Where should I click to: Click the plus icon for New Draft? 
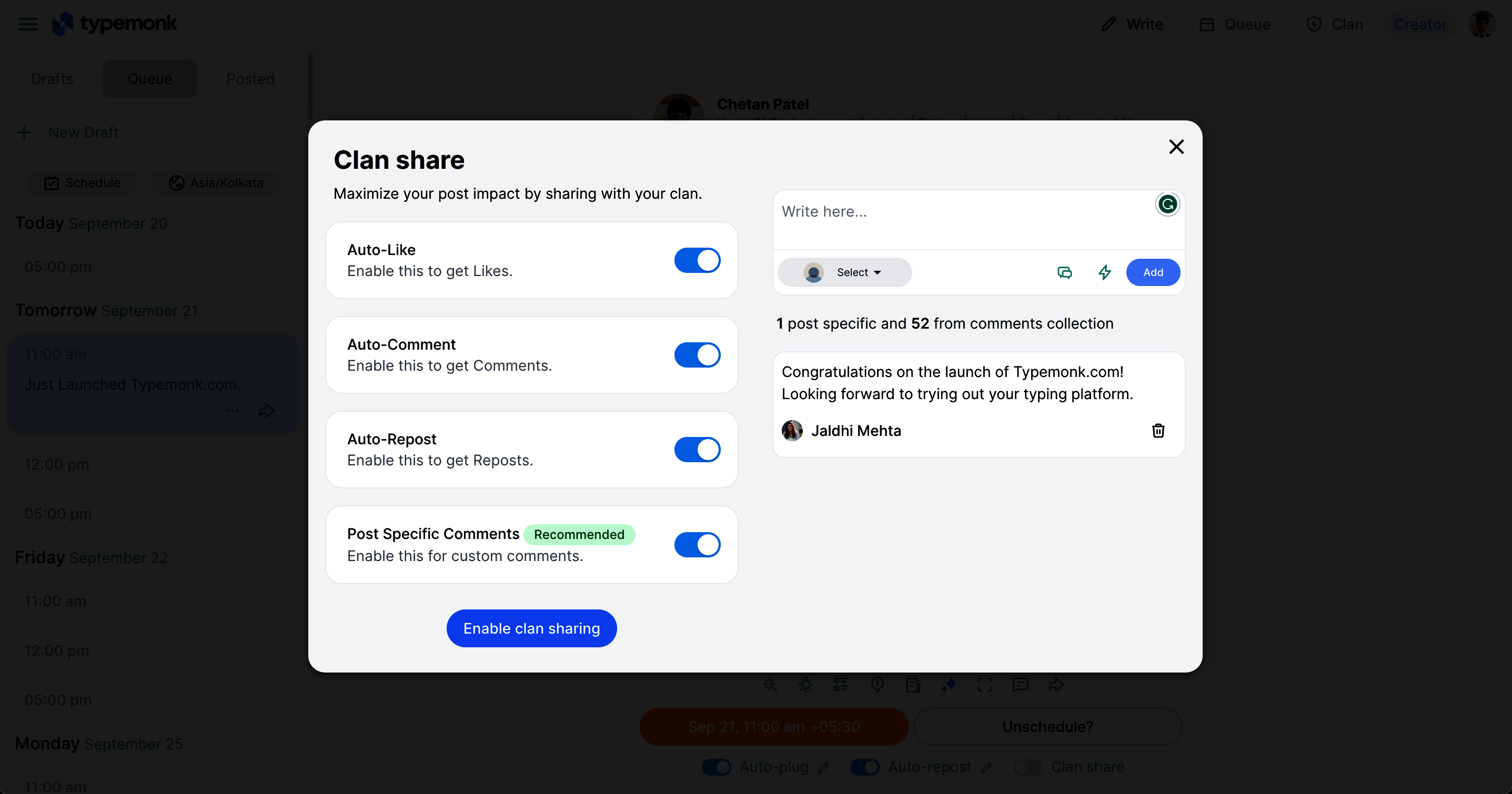[x=24, y=133]
